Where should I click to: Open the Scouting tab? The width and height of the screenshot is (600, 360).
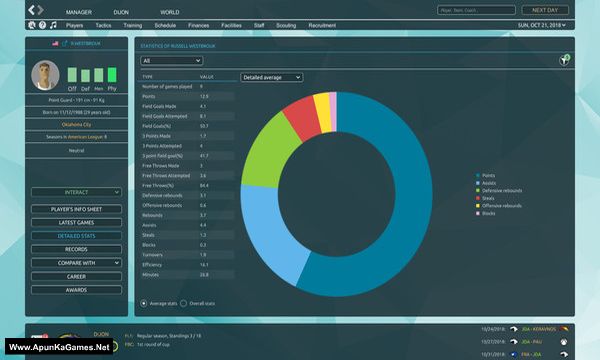(x=286, y=26)
